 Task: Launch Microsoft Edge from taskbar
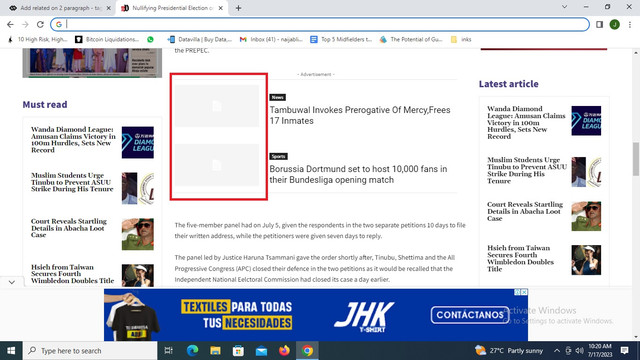(192, 351)
